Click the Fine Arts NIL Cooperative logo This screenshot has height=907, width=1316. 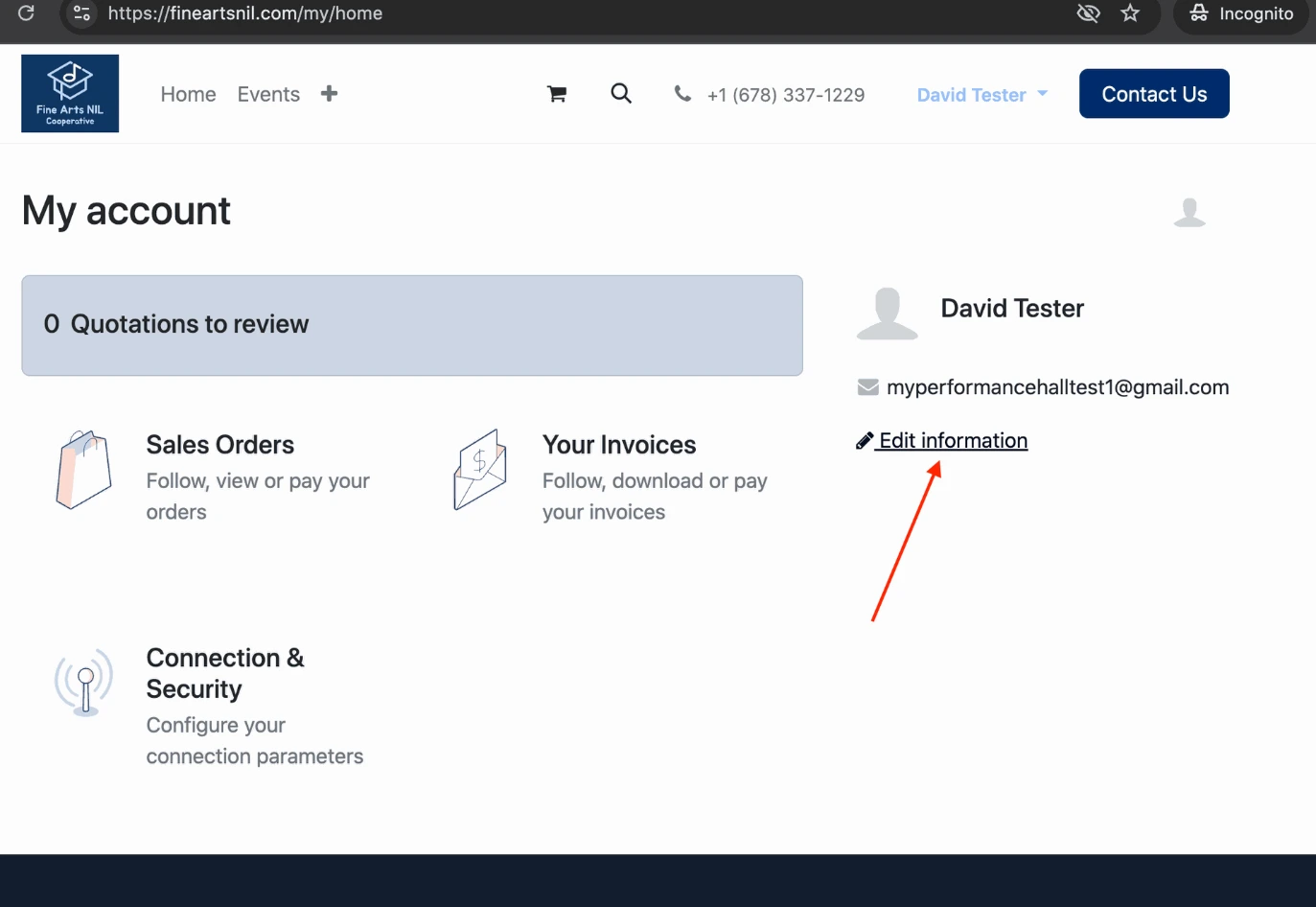[x=70, y=93]
